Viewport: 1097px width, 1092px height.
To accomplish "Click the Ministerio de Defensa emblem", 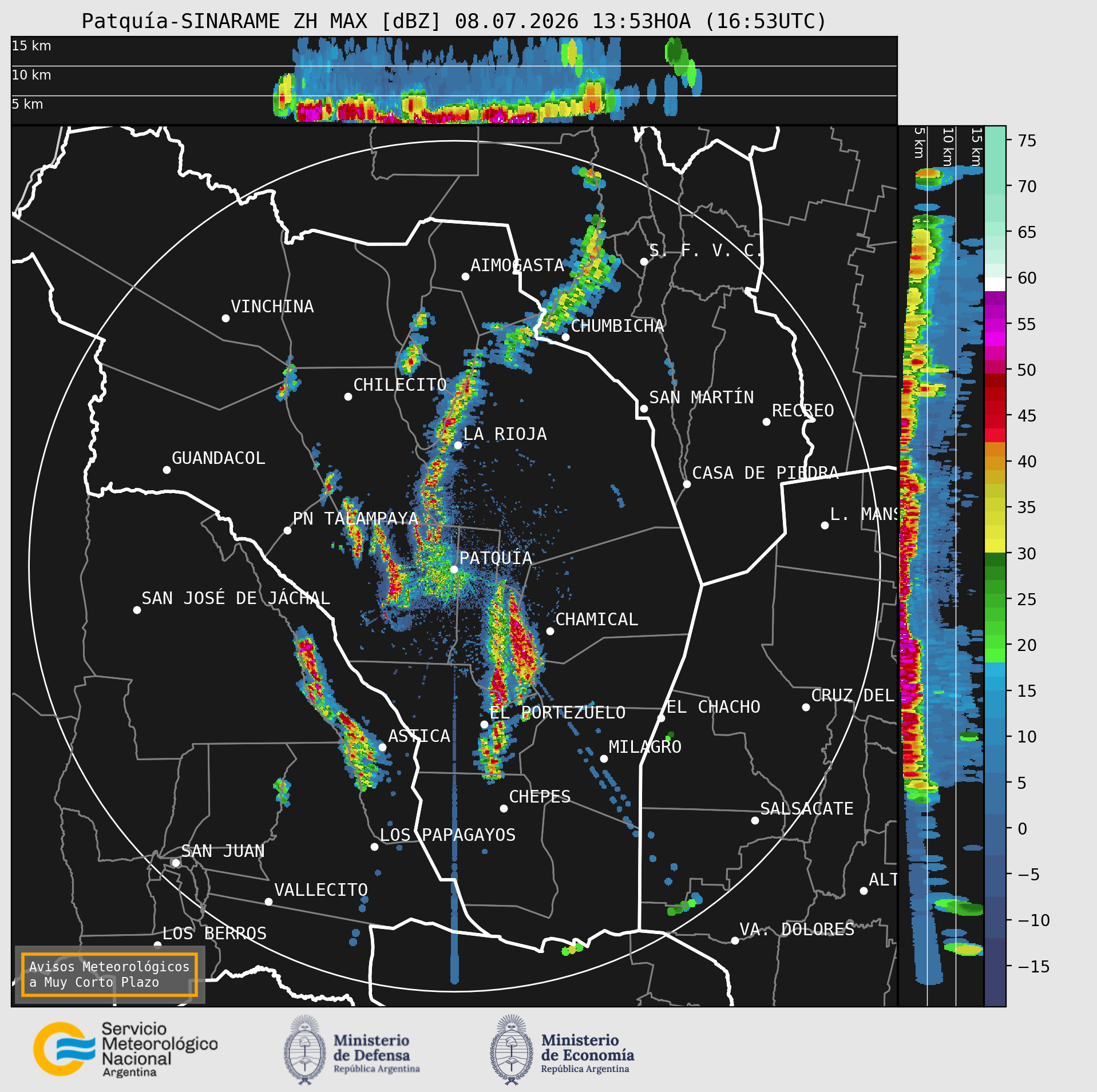I will tap(305, 1050).
